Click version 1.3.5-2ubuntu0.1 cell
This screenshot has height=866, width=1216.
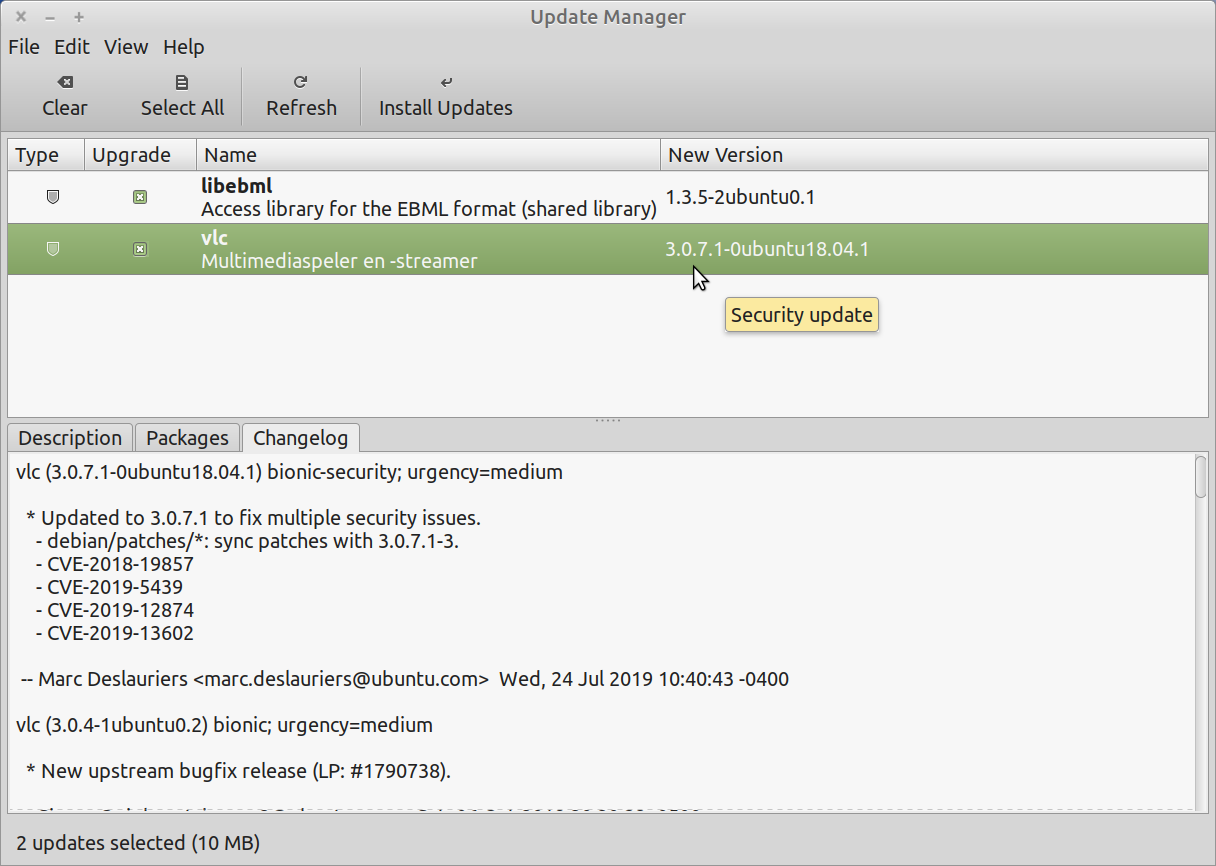(740, 197)
